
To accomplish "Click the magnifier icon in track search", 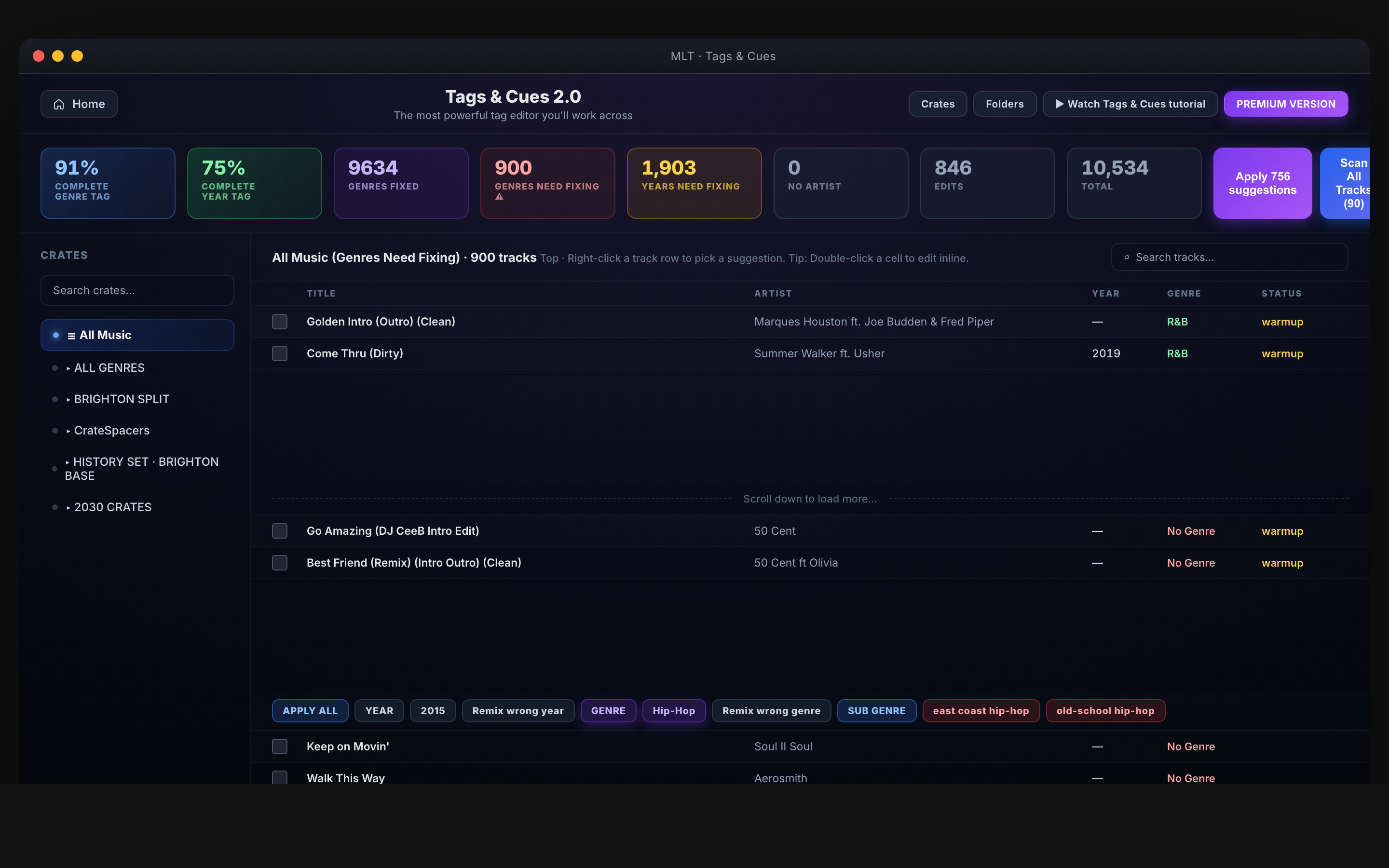I will (1127, 257).
